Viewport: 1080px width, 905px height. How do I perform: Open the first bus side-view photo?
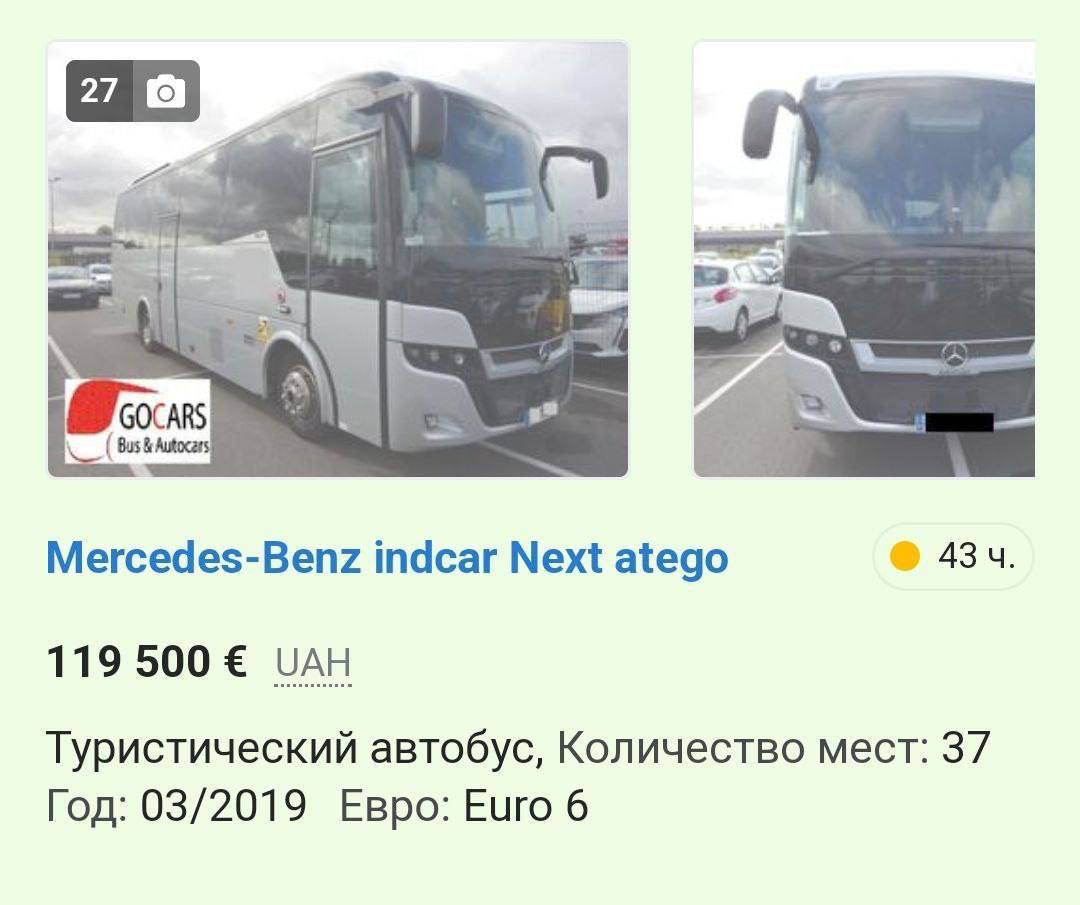pos(338,259)
